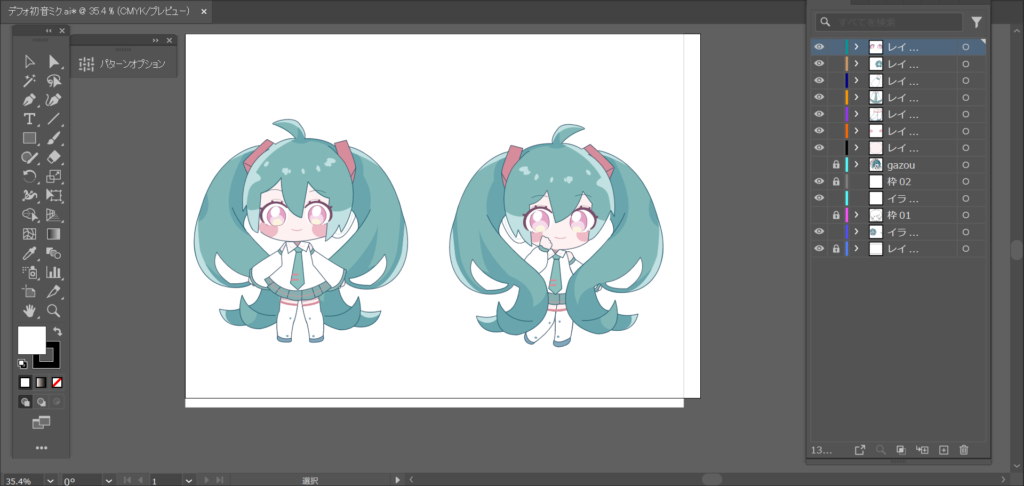Delete selection with the trash icon
Viewport: 1024px width, 486px height.
[x=964, y=450]
